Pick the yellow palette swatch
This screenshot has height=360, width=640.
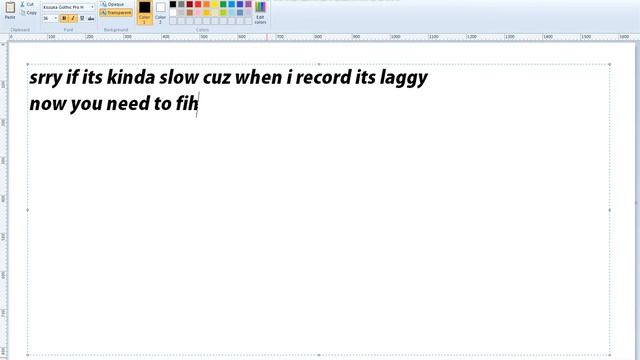[215, 4]
